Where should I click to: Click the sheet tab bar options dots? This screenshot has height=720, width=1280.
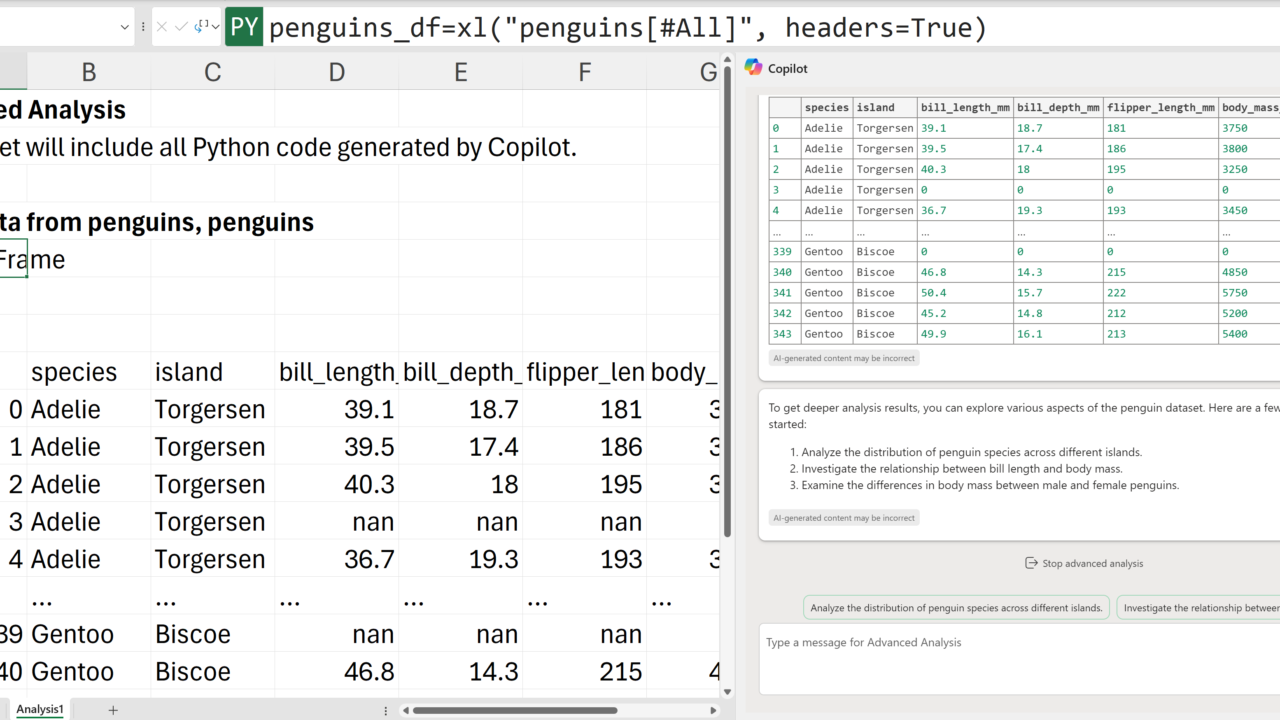point(386,710)
